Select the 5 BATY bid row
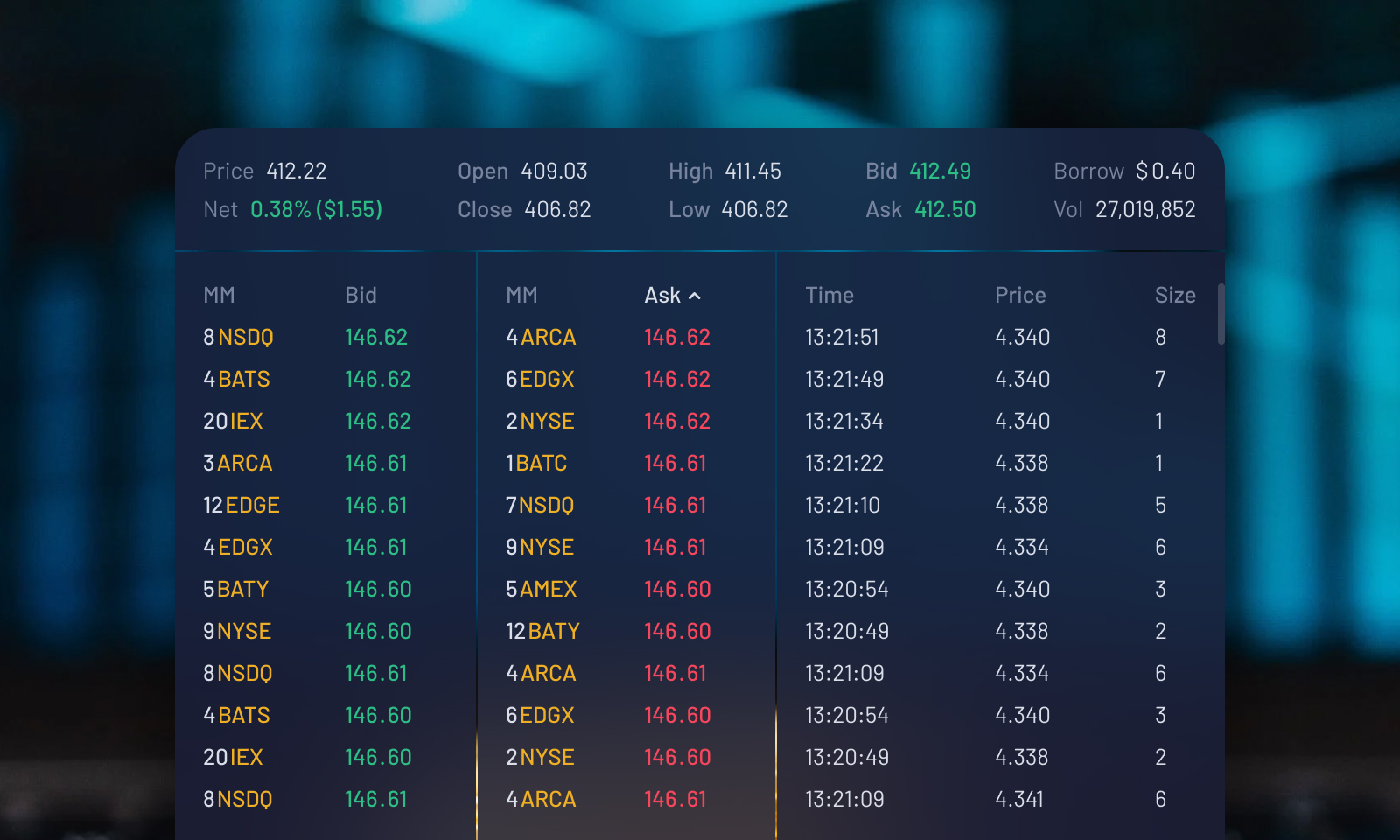The height and width of the screenshot is (840, 1400). (x=325, y=589)
